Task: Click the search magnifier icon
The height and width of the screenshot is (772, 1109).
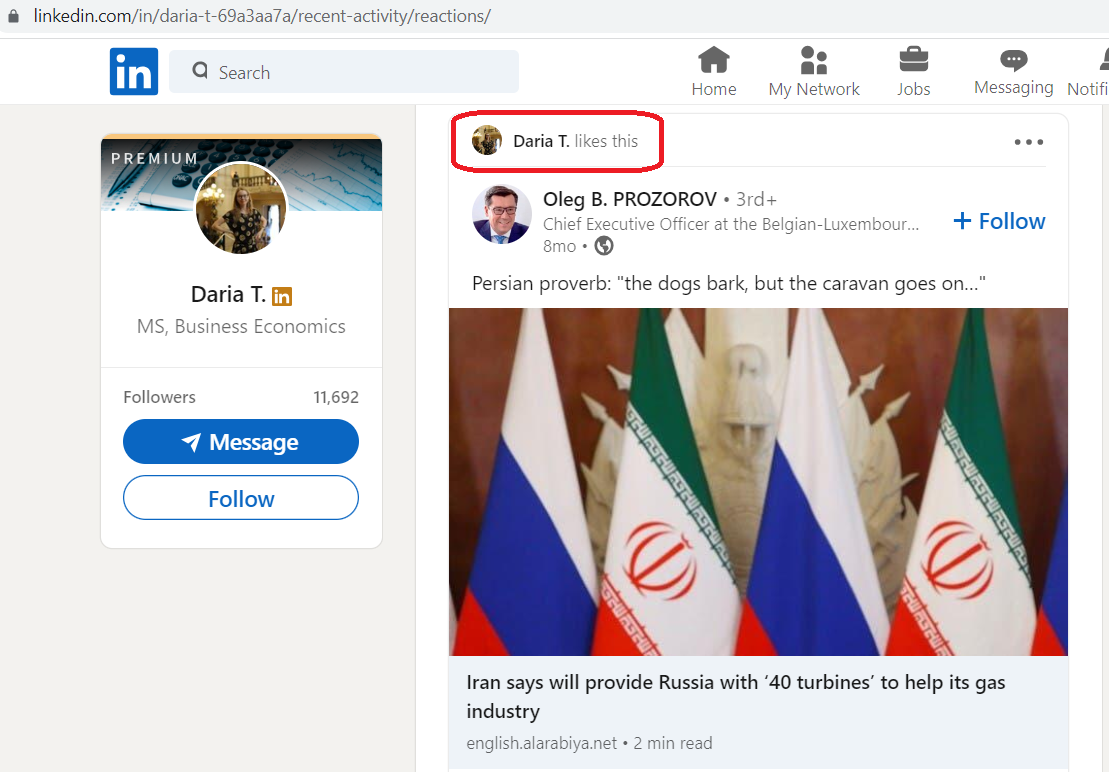Action: 200,71
